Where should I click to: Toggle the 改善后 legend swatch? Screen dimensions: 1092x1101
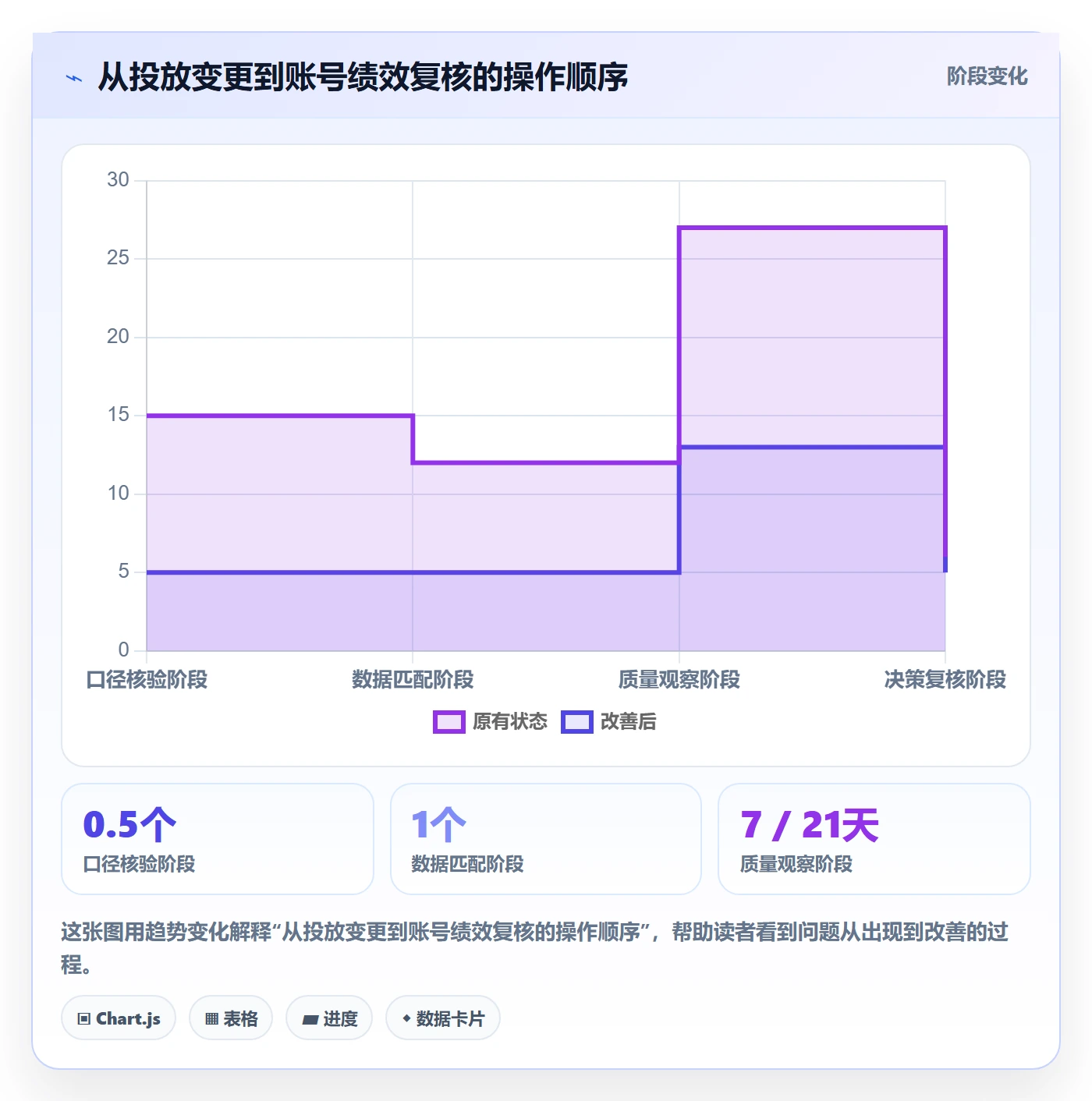tap(577, 722)
